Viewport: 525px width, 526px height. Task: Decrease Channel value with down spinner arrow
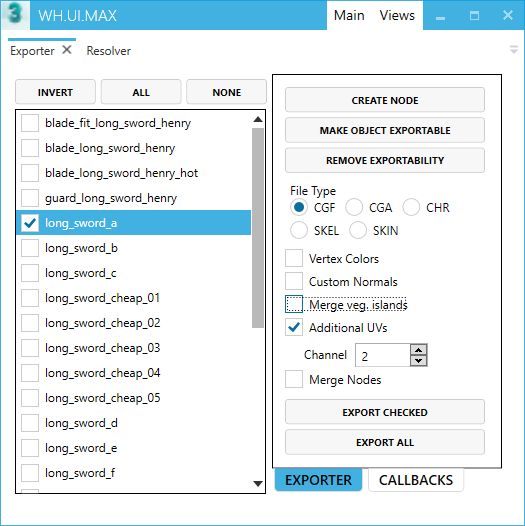click(418, 361)
